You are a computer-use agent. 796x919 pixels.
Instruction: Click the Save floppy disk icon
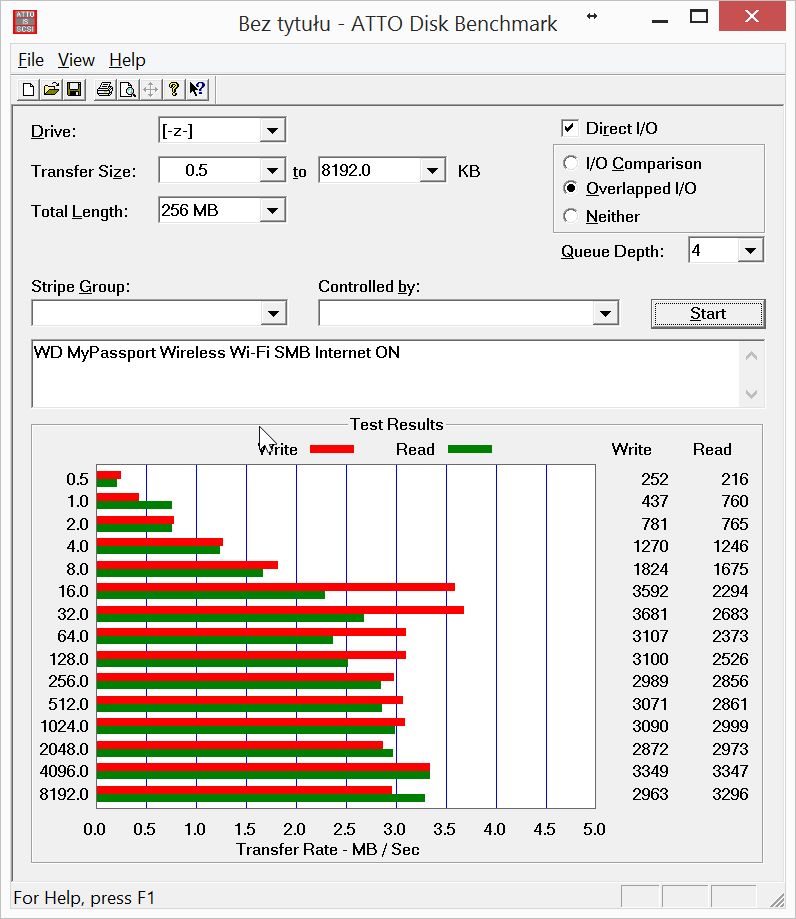74,89
